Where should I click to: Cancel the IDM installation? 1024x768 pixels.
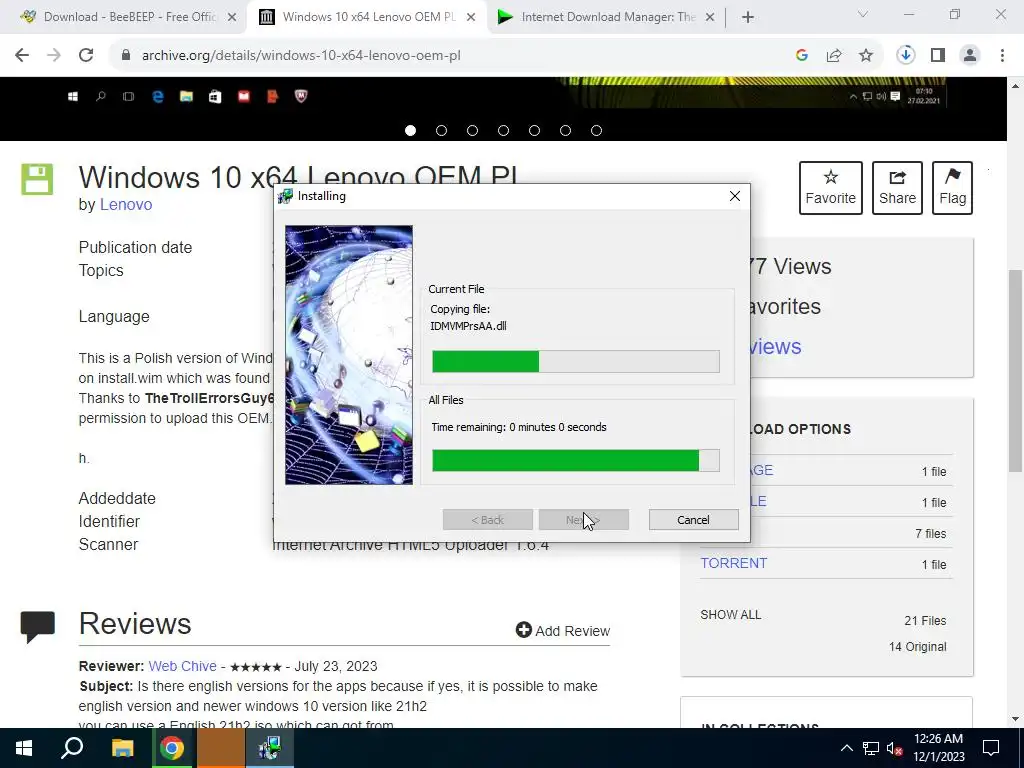(694, 520)
